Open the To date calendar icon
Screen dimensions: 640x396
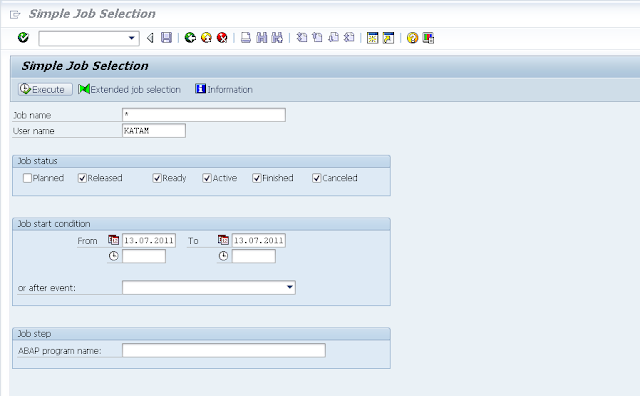[x=223, y=240]
